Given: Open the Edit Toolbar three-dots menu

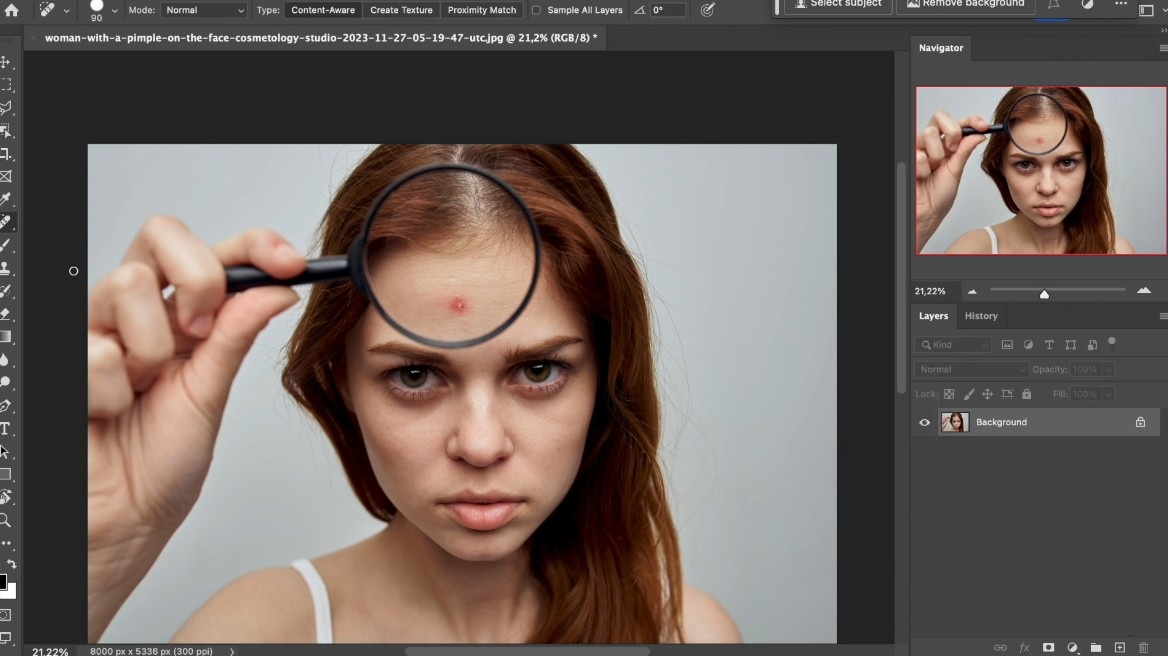Looking at the screenshot, I should pos(6,543).
